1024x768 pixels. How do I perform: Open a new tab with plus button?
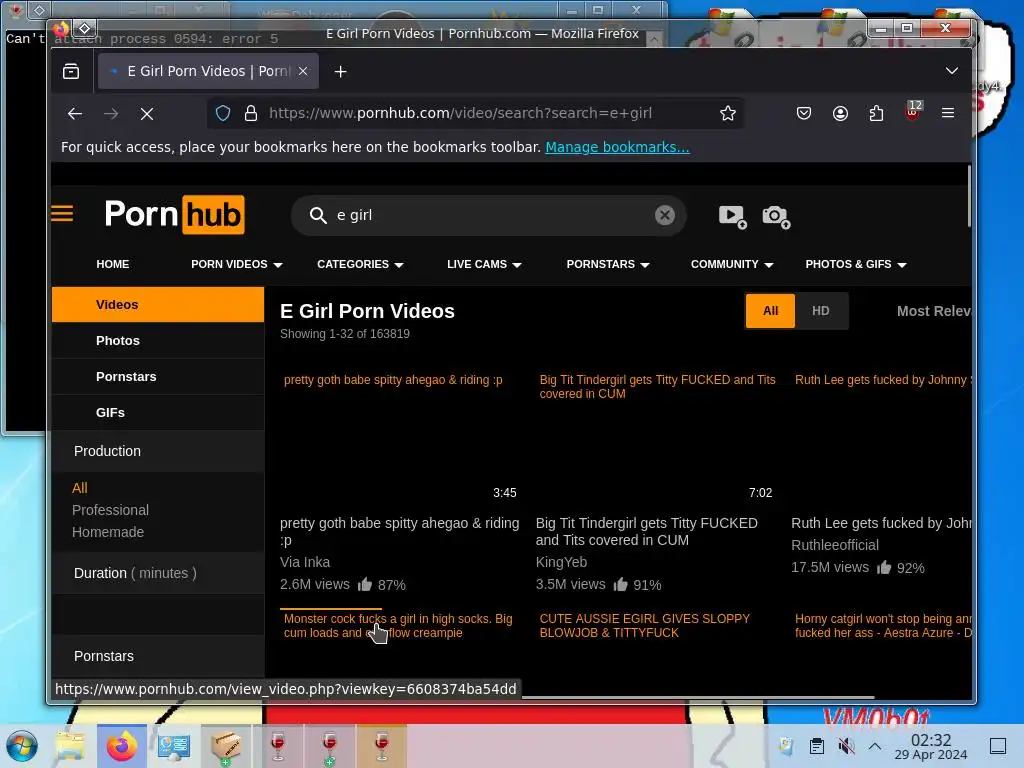pyautogui.click(x=340, y=71)
